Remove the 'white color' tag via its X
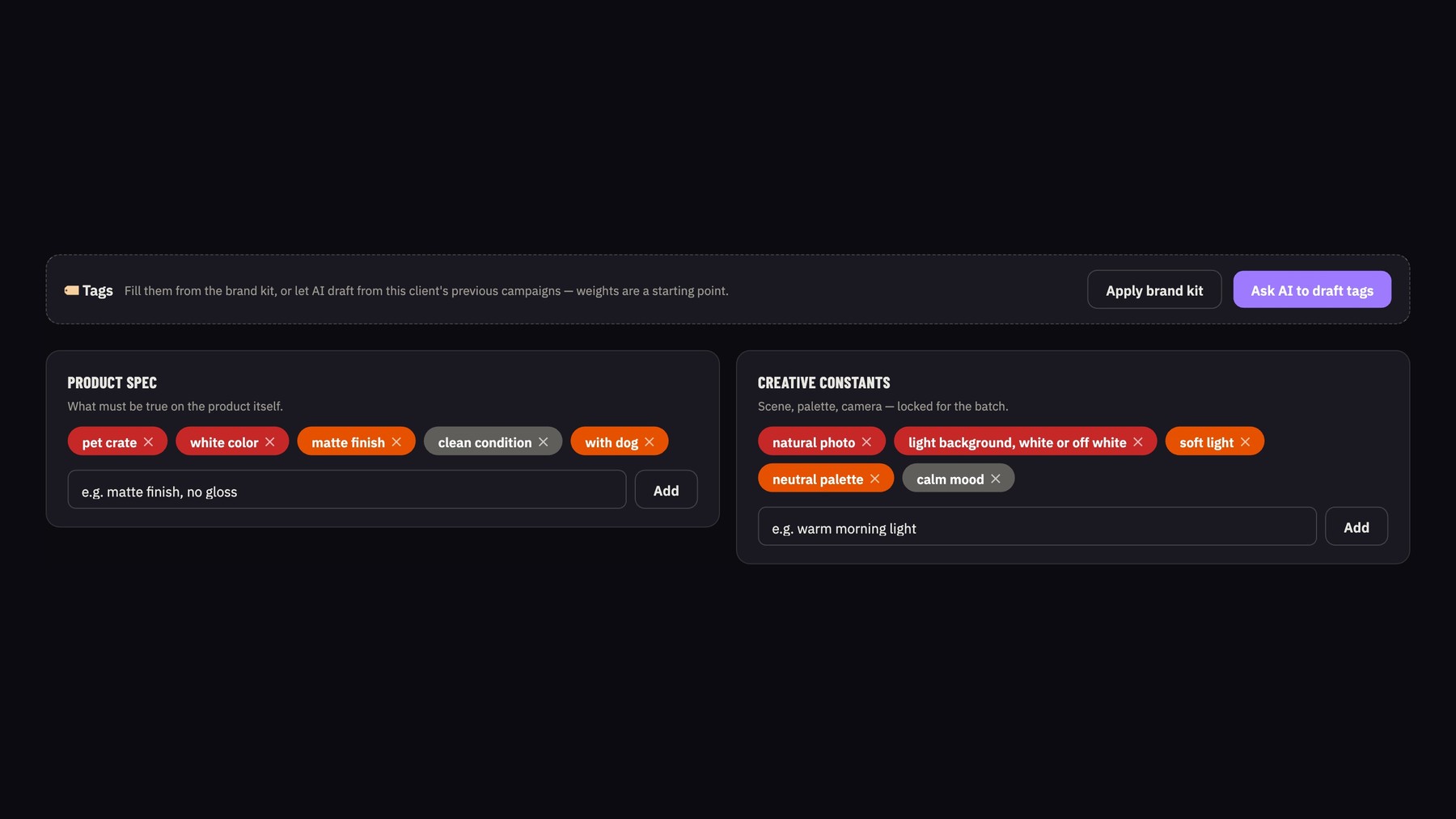 tap(270, 442)
